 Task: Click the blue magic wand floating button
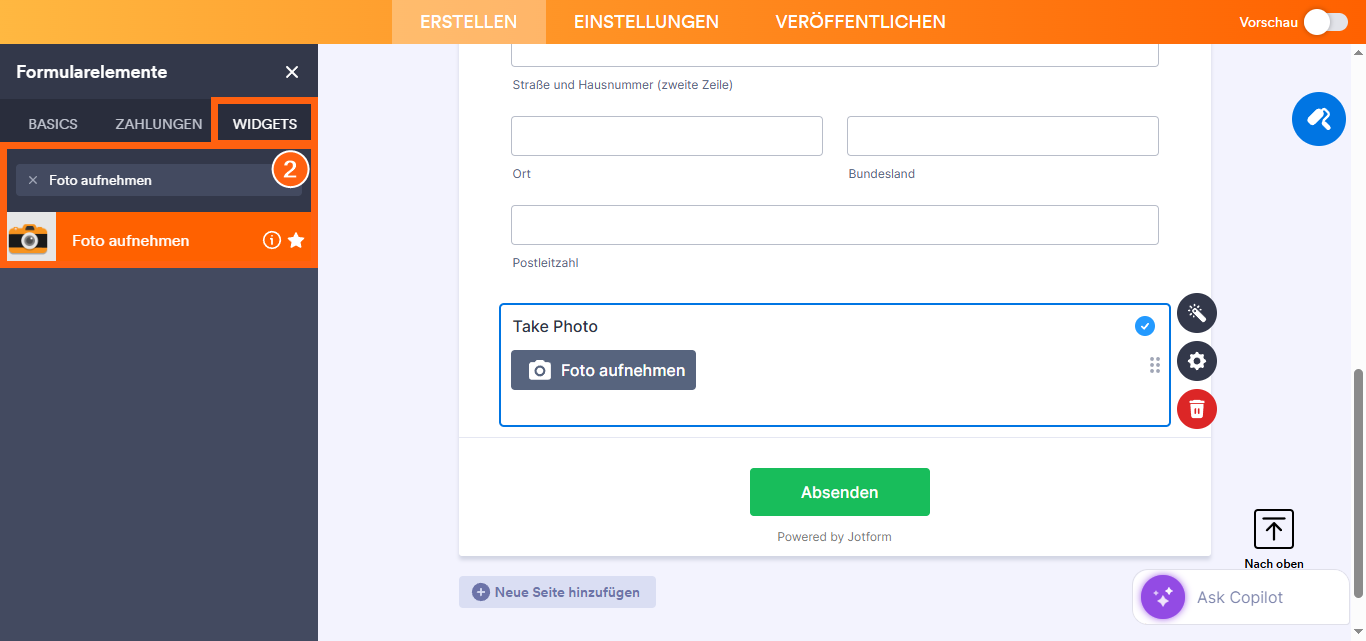pyautogui.click(x=1318, y=118)
